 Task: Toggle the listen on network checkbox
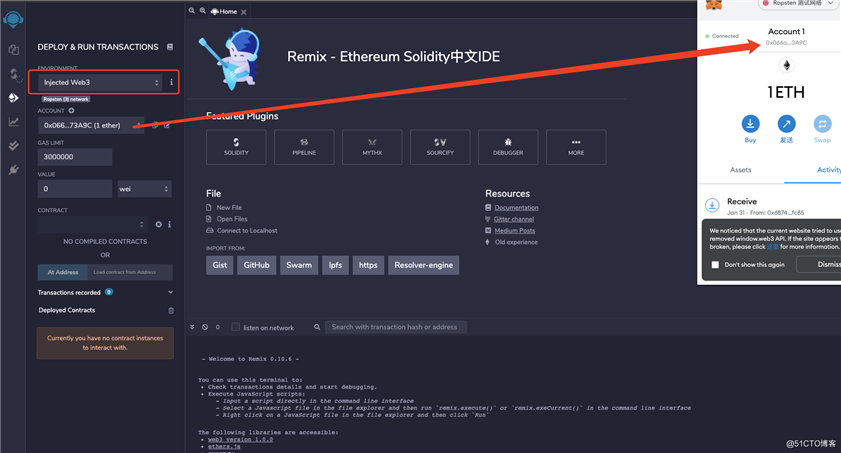[x=235, y=327]
